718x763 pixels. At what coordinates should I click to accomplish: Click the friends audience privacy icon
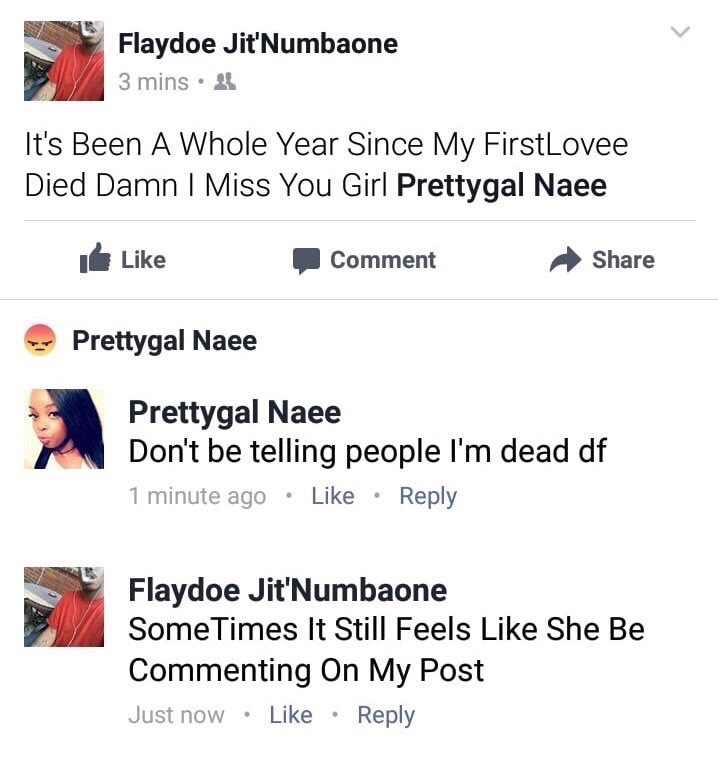[226, 83]
